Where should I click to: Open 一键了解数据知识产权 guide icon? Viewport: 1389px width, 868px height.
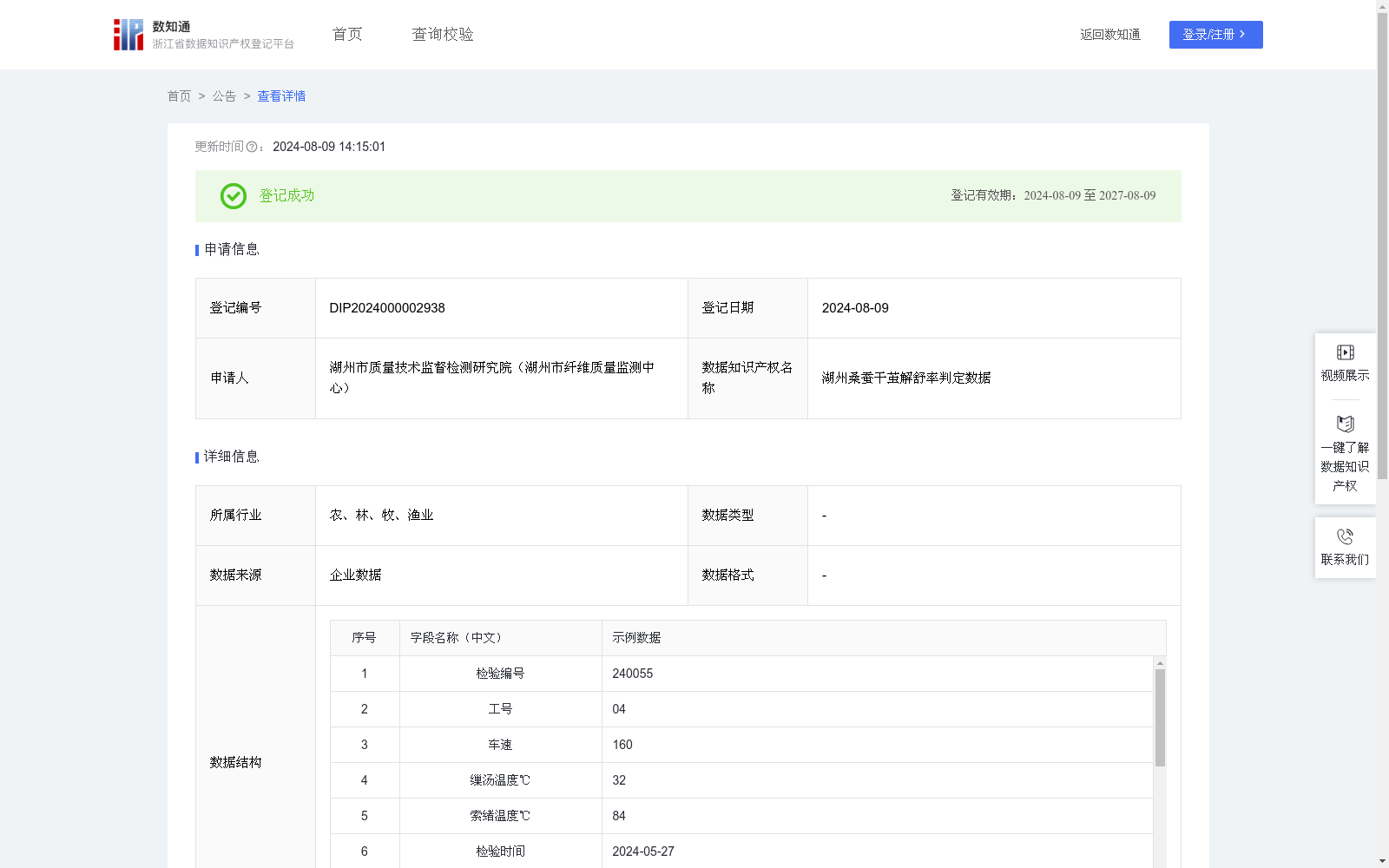pos(1345,424)
